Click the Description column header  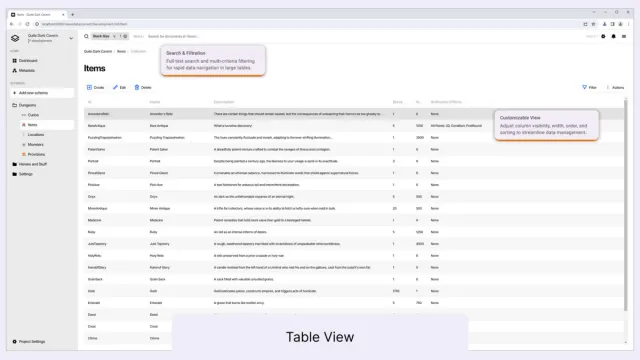(x=224, y=102)
